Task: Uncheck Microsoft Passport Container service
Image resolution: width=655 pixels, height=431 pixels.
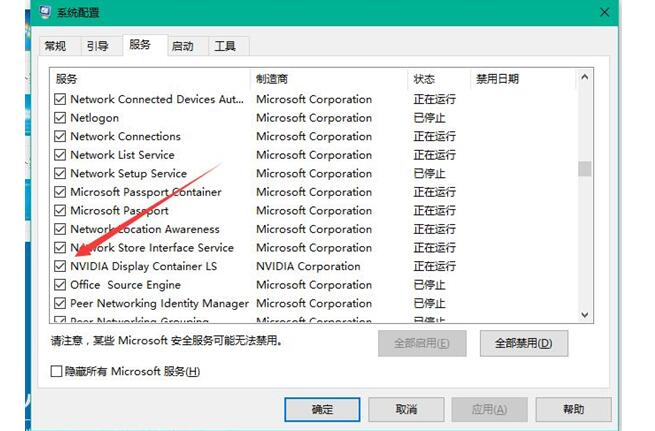Action: (x=60, y=192)
